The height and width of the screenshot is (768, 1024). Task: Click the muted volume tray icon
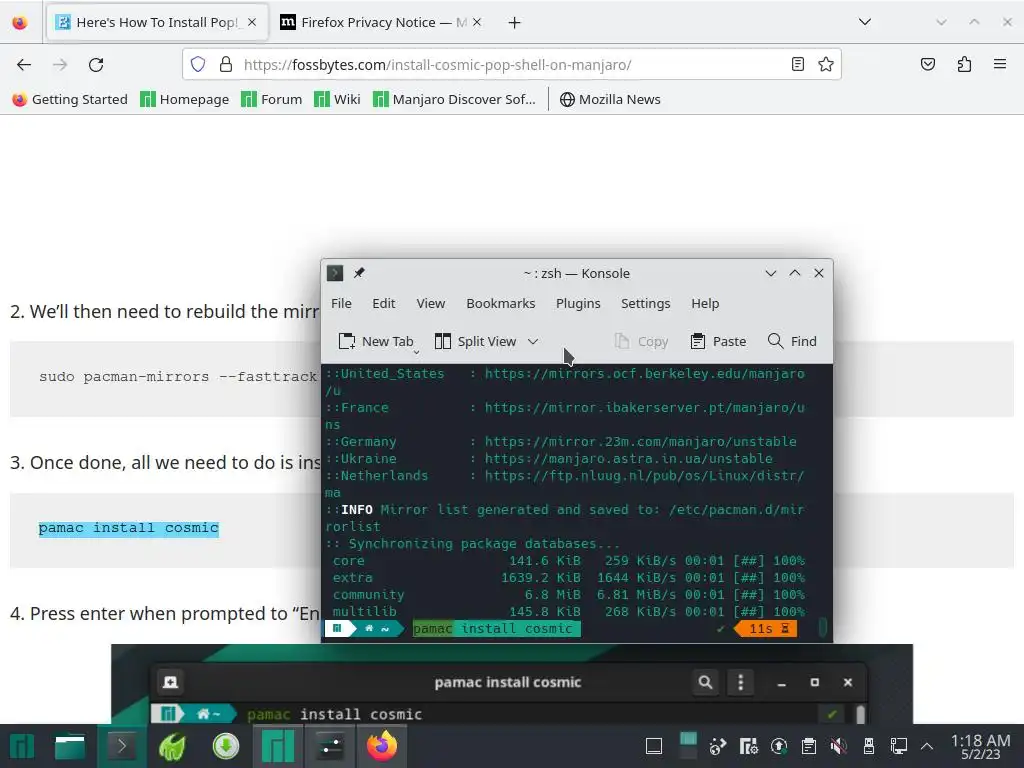pyautogui.click(x=839, y=746)
